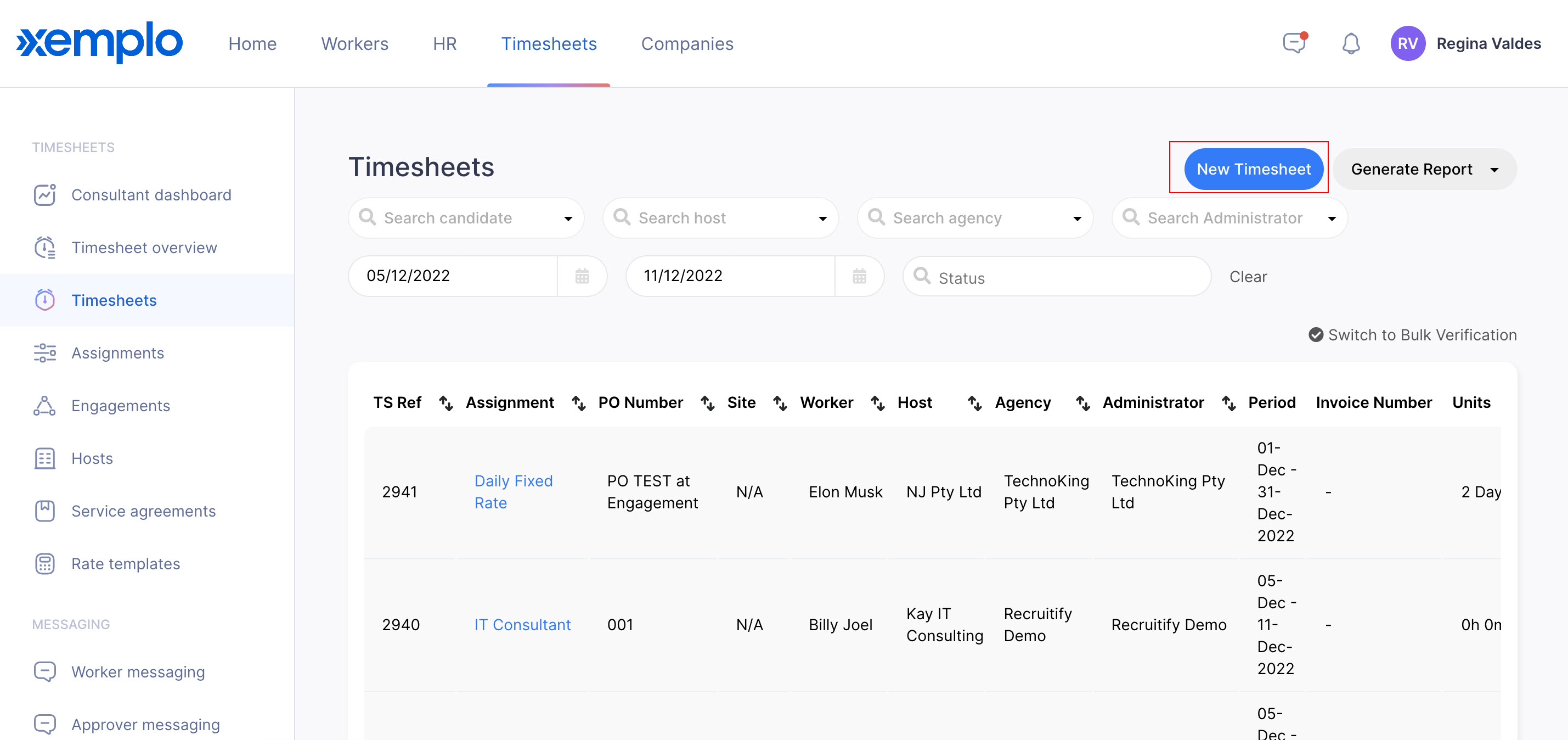
Task: Go to the Companies tab
Action: (x=686, y=44)
